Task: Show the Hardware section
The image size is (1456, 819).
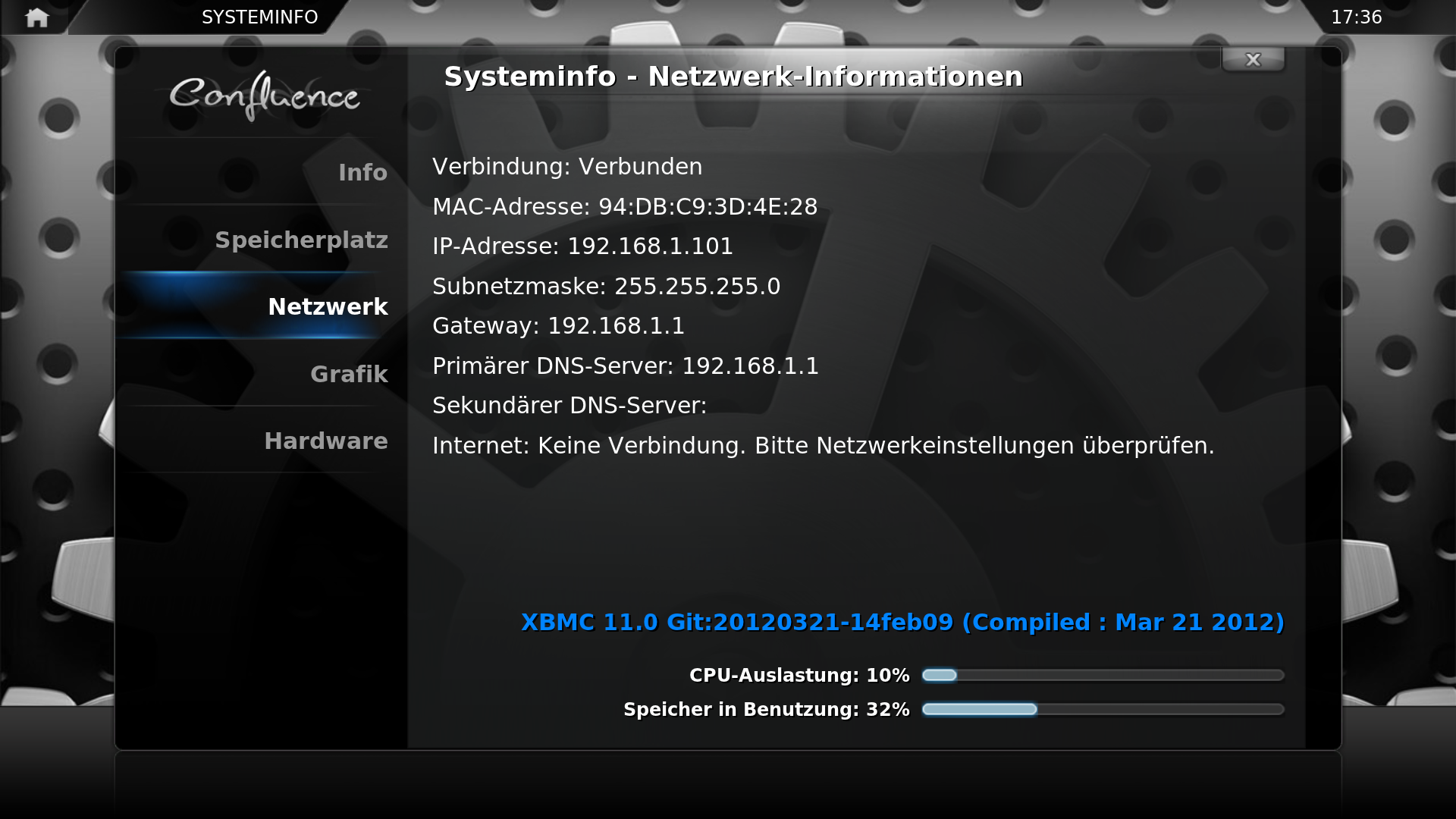Action: pyautogui.click(x=326, y=441)
